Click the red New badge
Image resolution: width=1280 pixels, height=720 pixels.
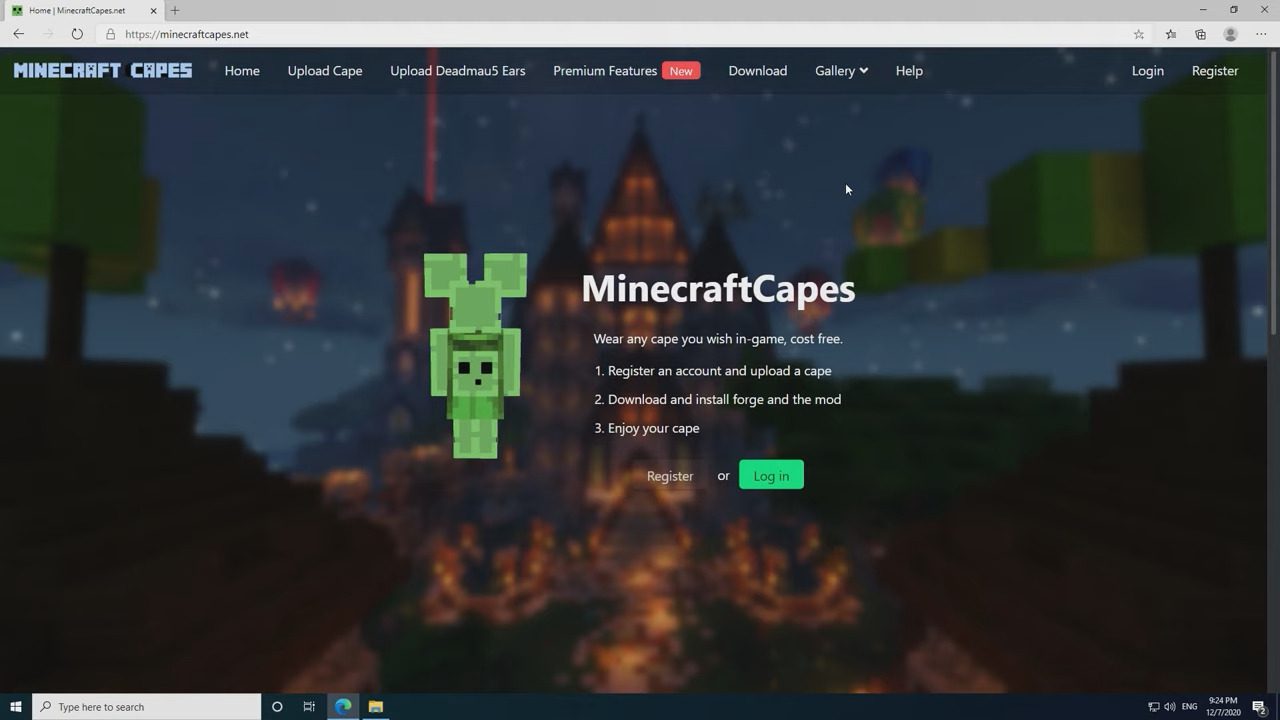coord(681,71)
